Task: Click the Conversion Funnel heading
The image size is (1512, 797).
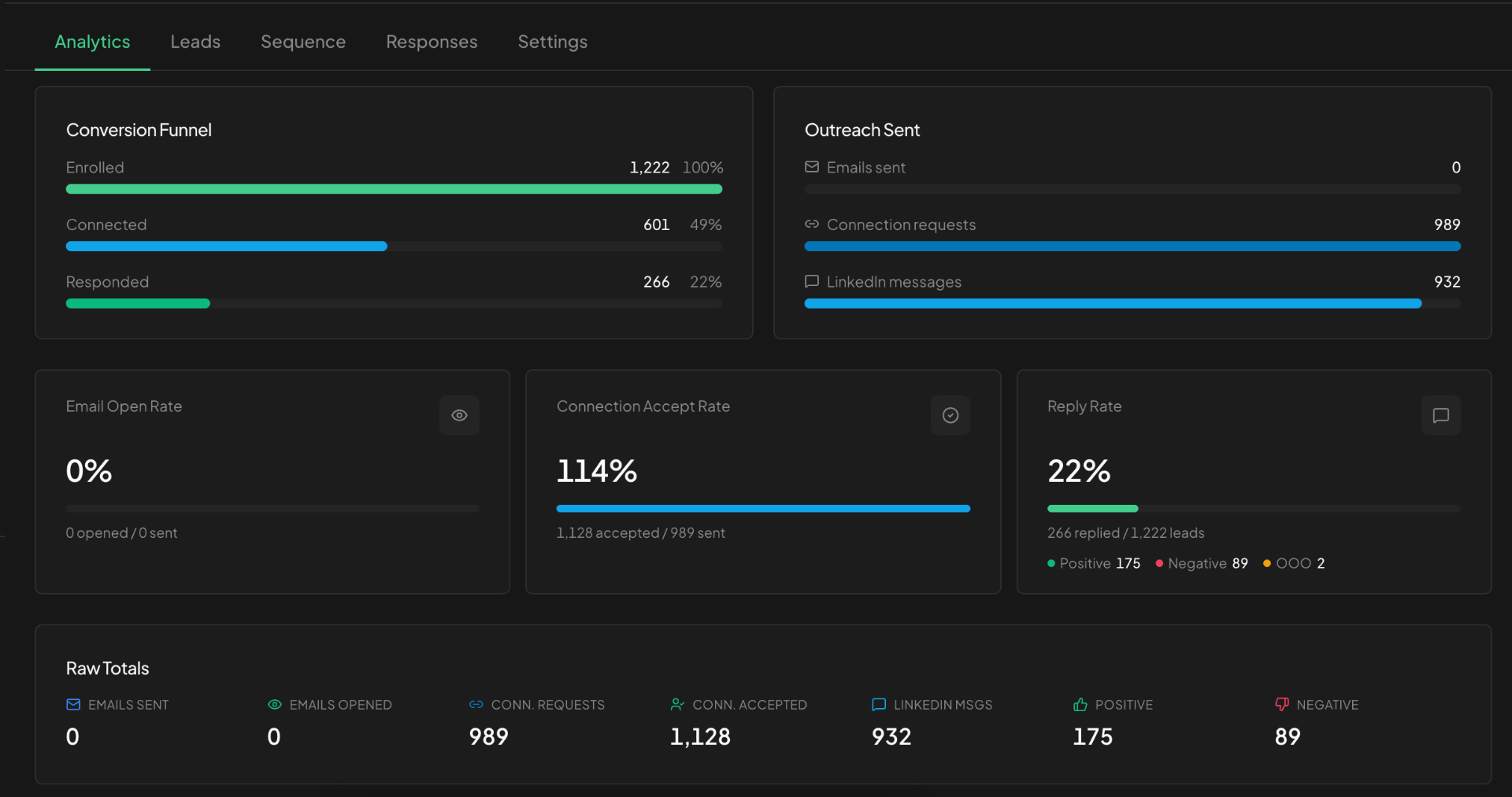Action: (139, 130)
